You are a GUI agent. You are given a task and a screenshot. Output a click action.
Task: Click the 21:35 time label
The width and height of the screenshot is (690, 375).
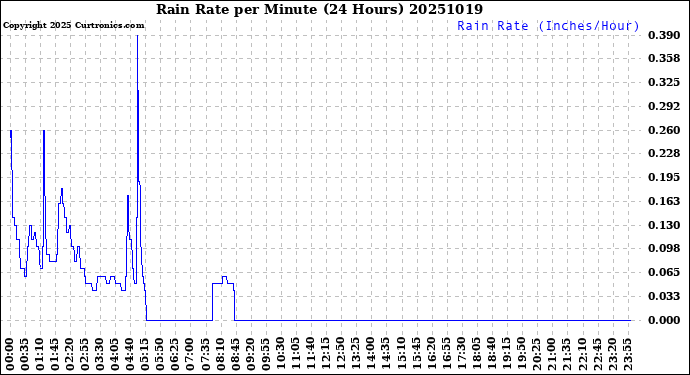click(x=566, y=355)
